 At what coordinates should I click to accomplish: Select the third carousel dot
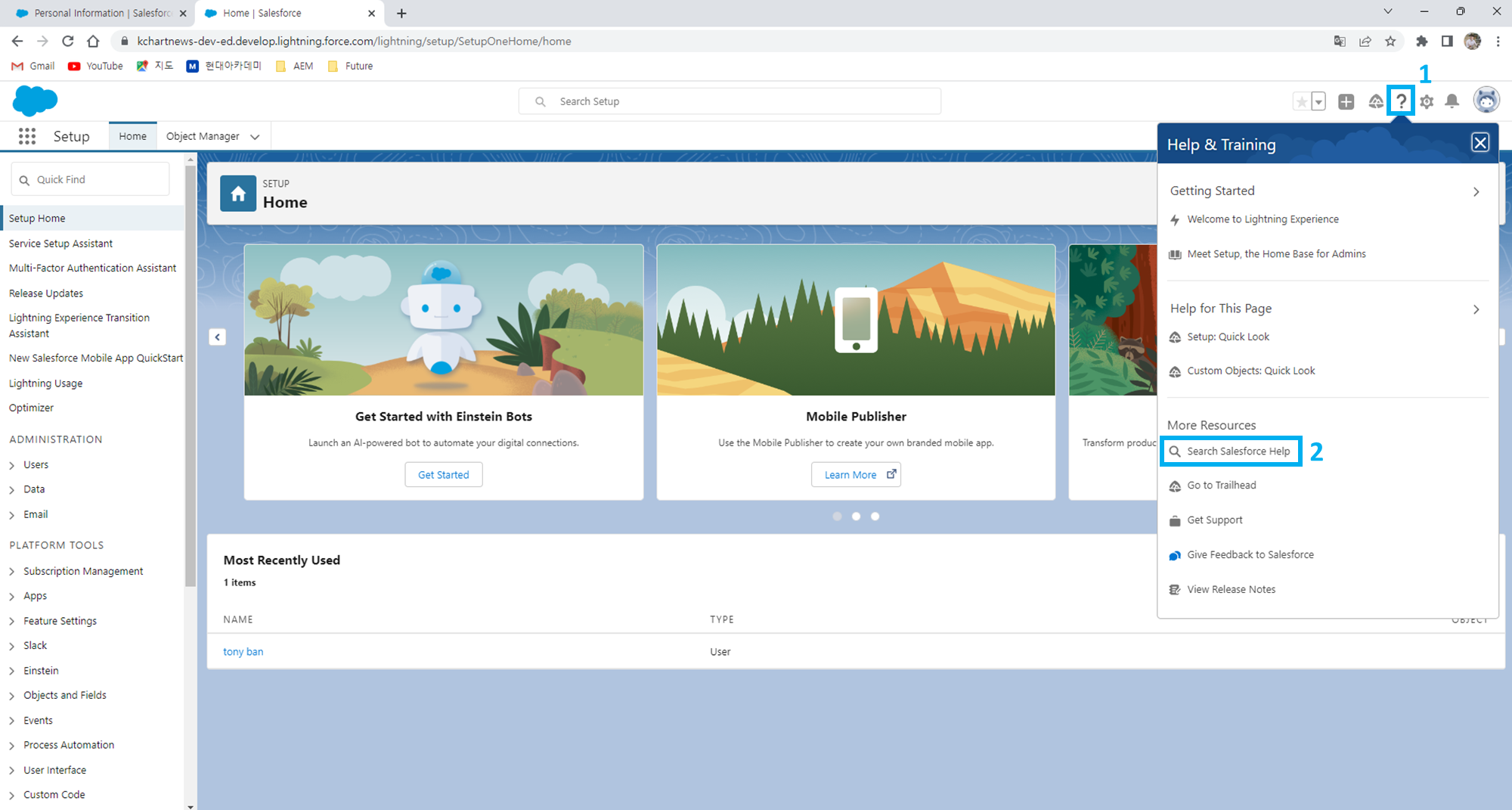875,517
